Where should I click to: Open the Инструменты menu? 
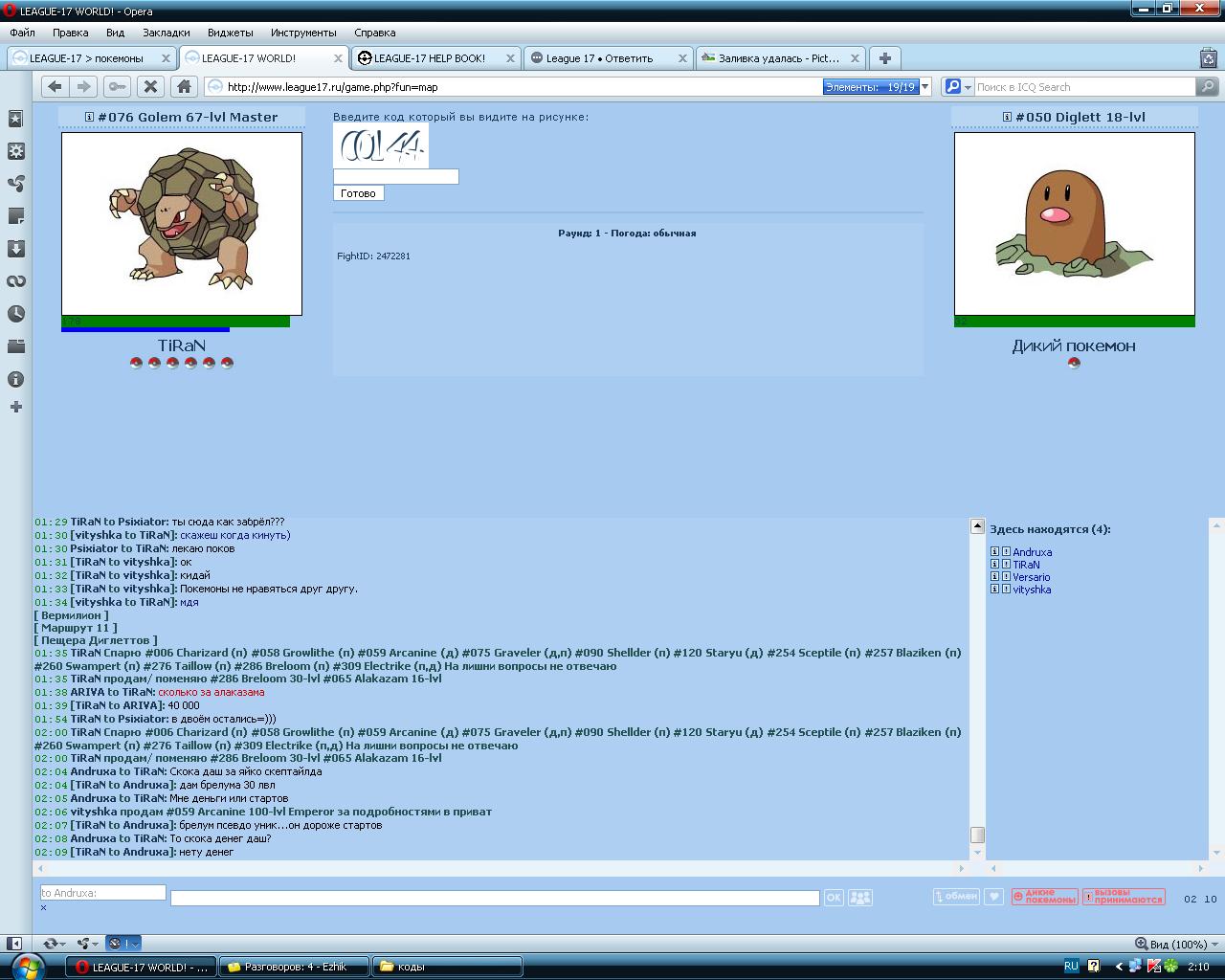pos(302,33)
